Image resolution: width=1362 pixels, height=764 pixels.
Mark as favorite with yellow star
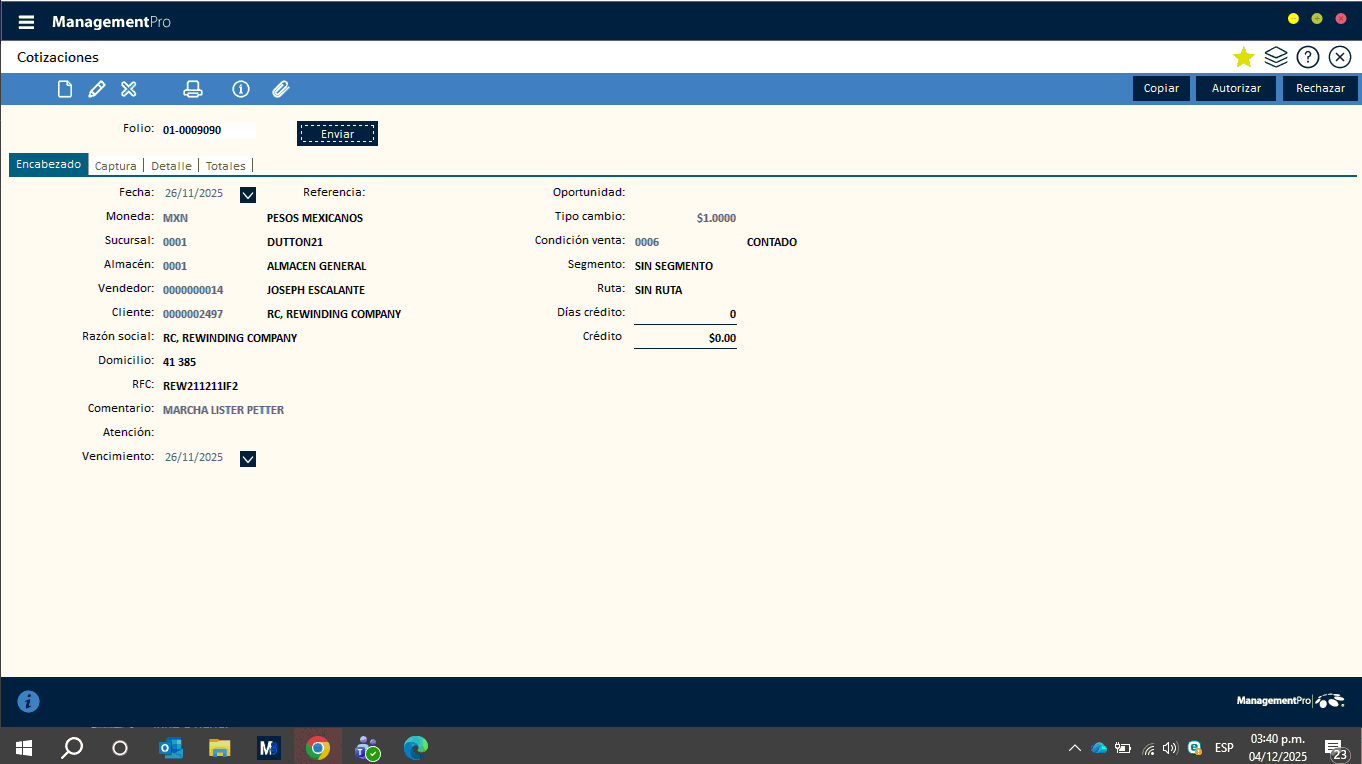(x=1243, y=57)
